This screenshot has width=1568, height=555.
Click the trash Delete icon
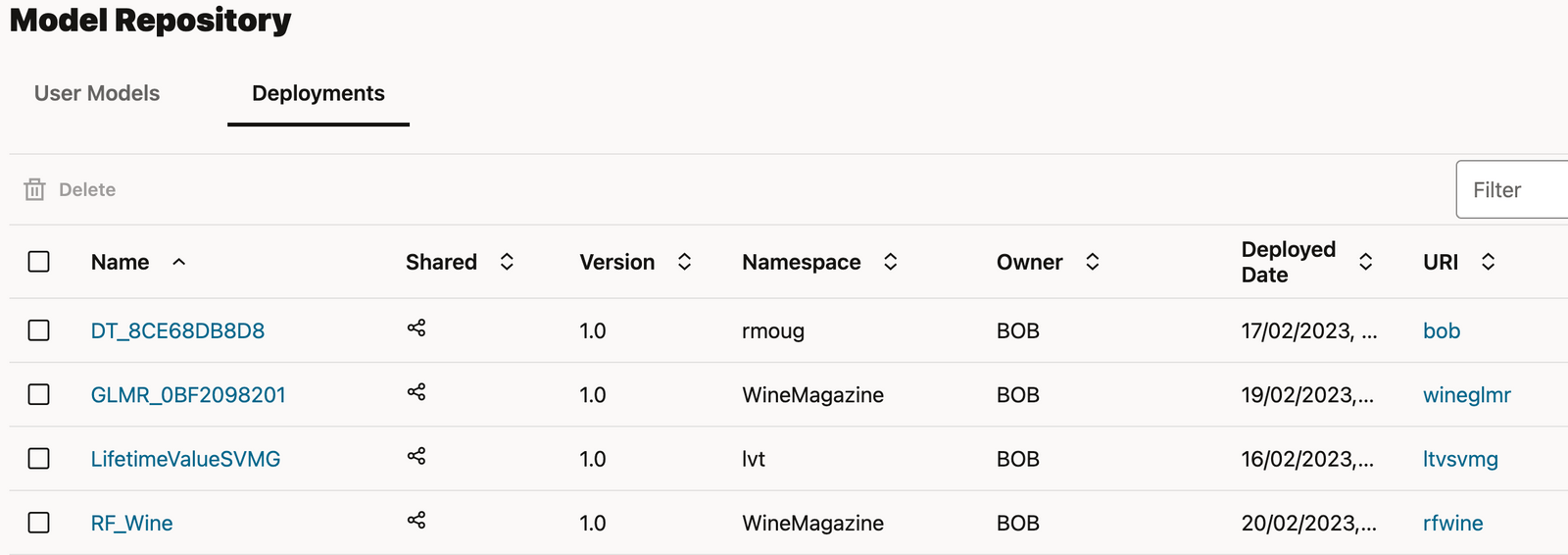coord(35,189)
